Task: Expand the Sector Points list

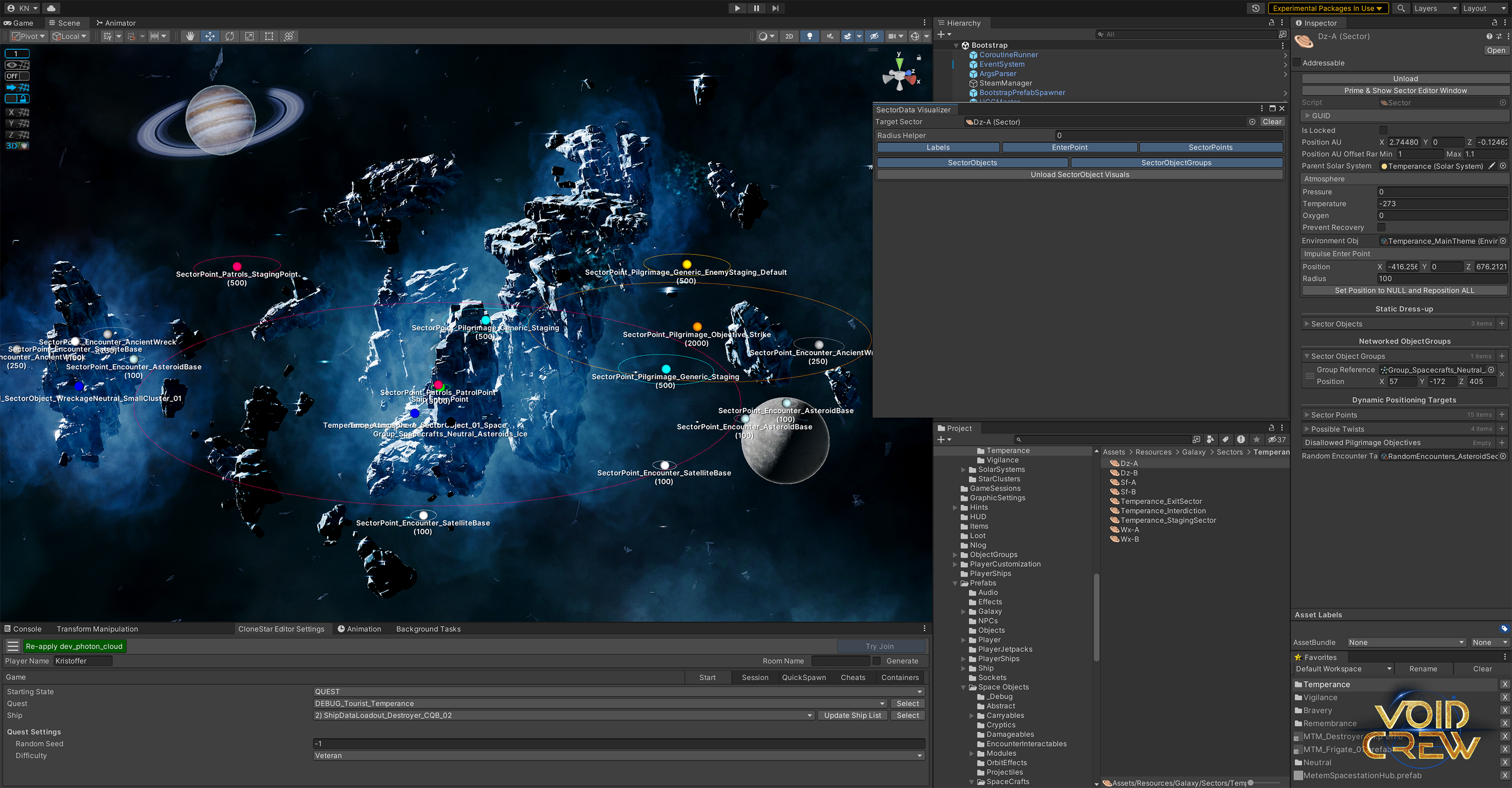Action: tap(1307, 415)
